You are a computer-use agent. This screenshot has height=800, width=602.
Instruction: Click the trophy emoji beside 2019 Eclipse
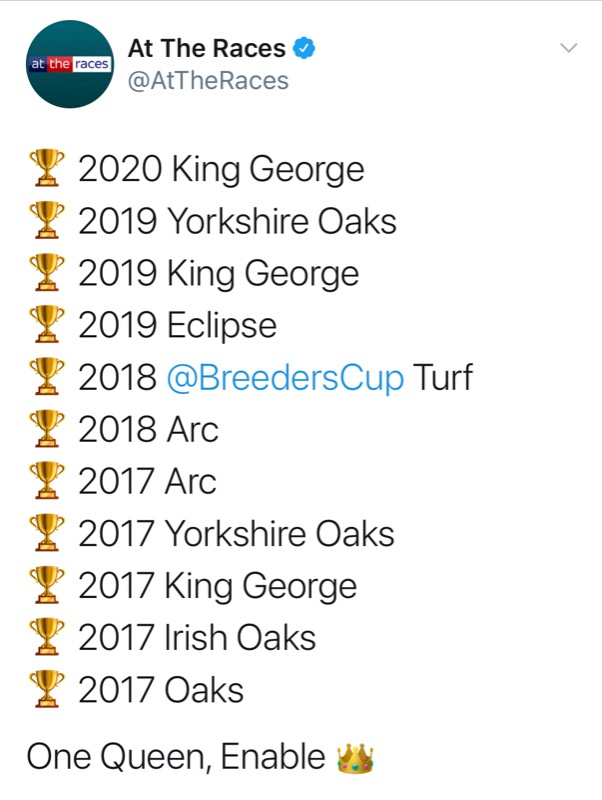click(x=46, y=326)
